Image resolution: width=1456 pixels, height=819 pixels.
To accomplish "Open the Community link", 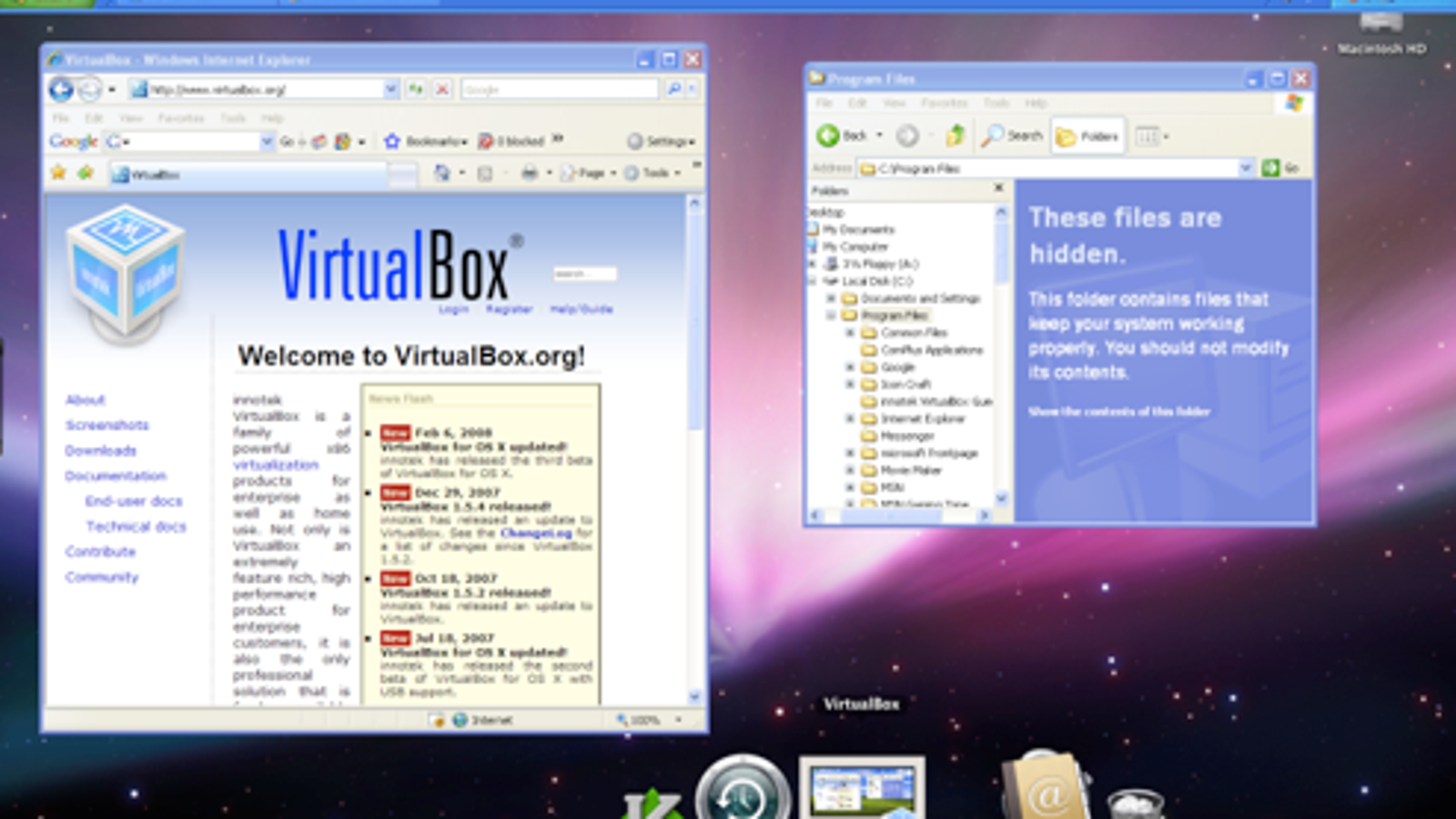I will click(x=102, y=577).
